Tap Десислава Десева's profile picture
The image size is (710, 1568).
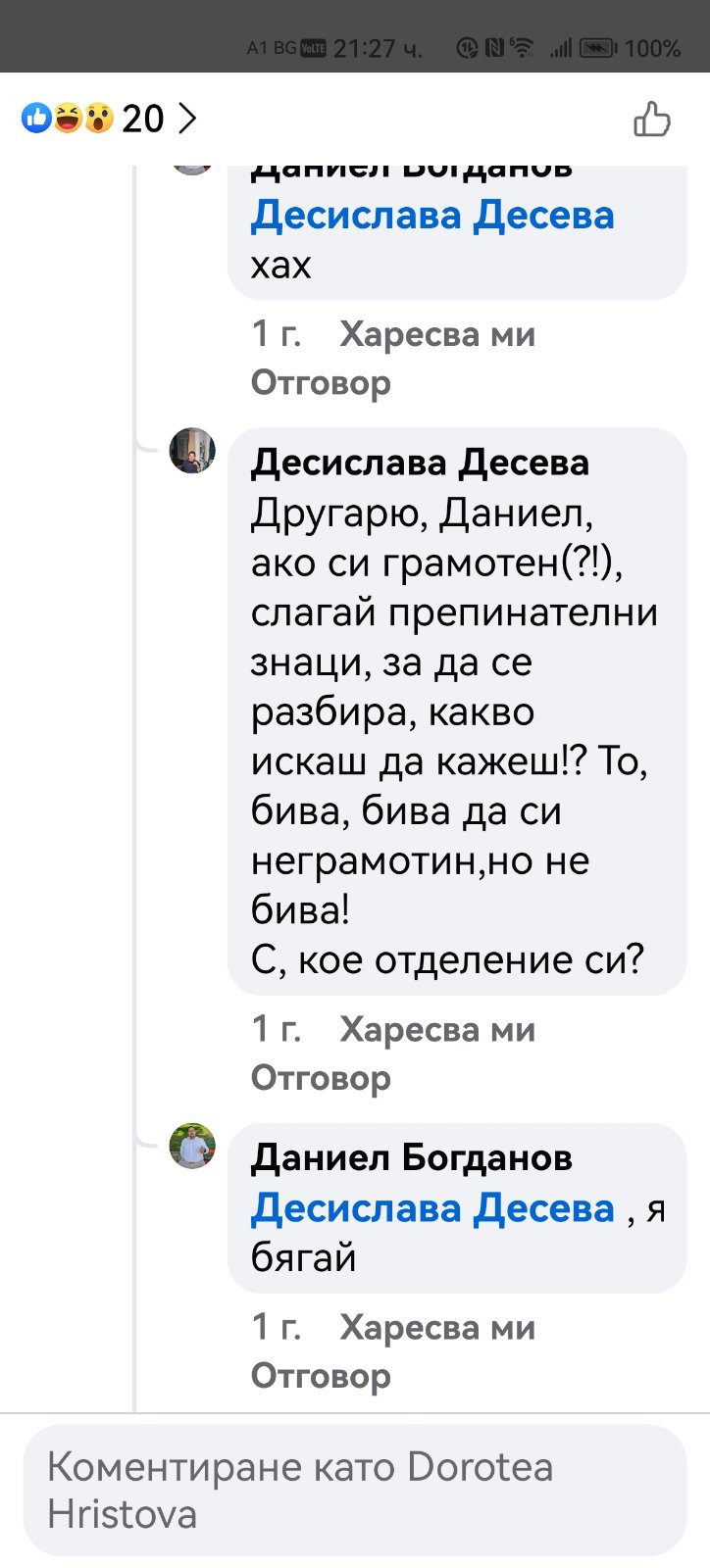(192, 451)
